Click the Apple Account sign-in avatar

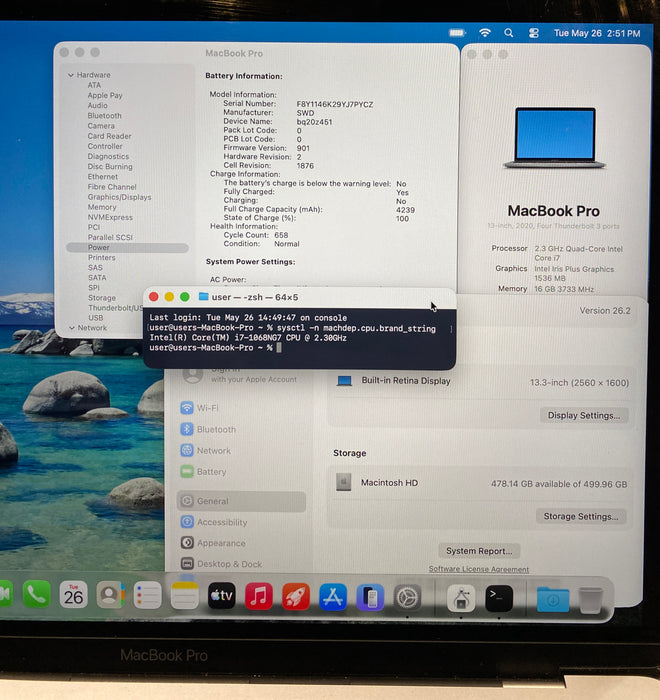(193, 375)
